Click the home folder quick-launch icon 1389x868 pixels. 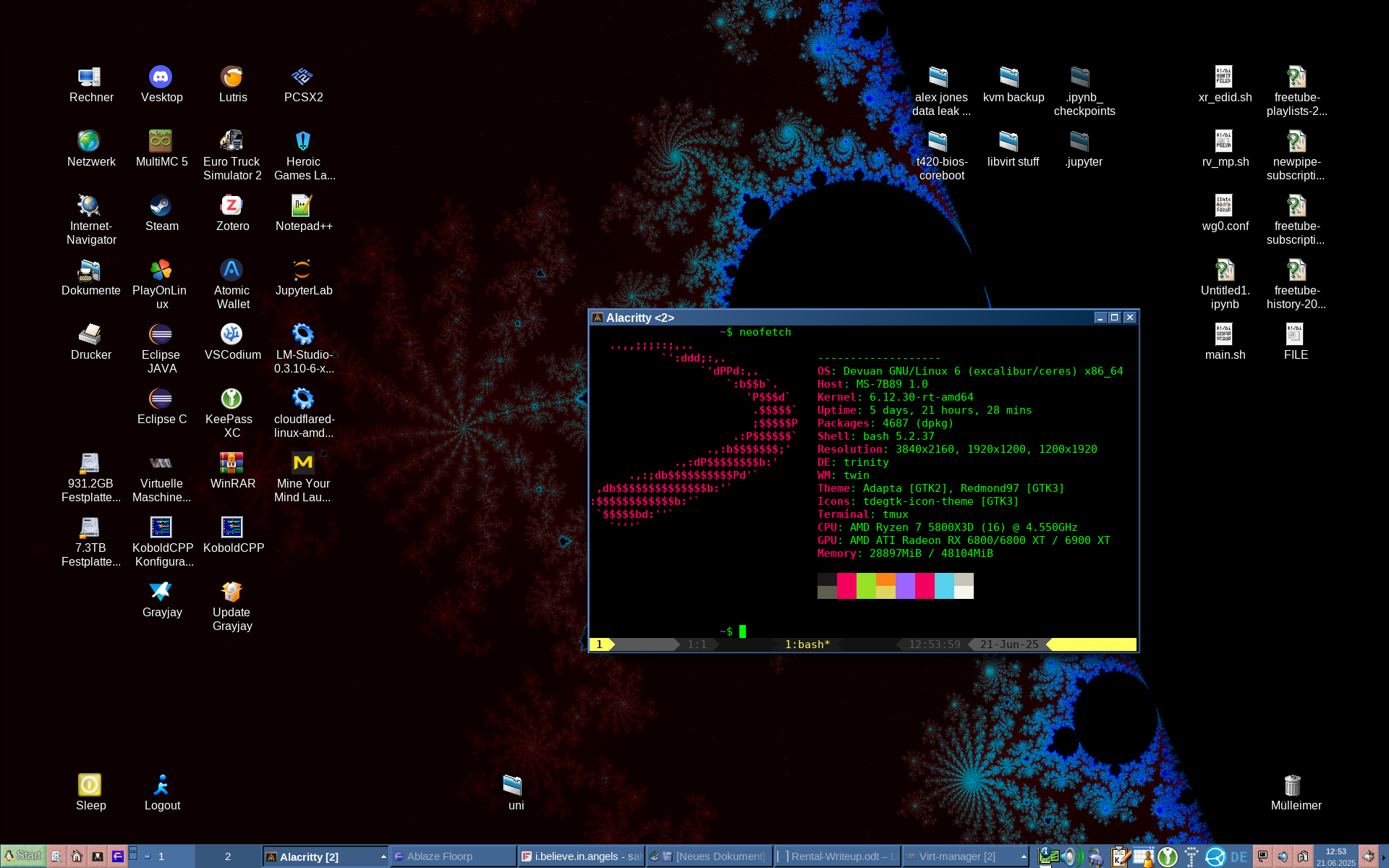coord(77,856)
